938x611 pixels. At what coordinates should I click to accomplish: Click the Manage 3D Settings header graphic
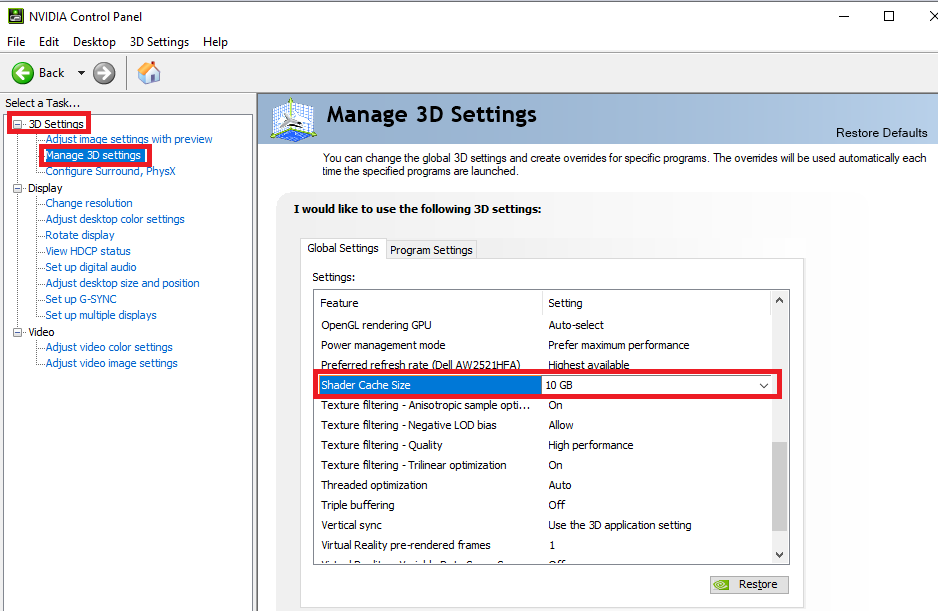coord(293,119)
